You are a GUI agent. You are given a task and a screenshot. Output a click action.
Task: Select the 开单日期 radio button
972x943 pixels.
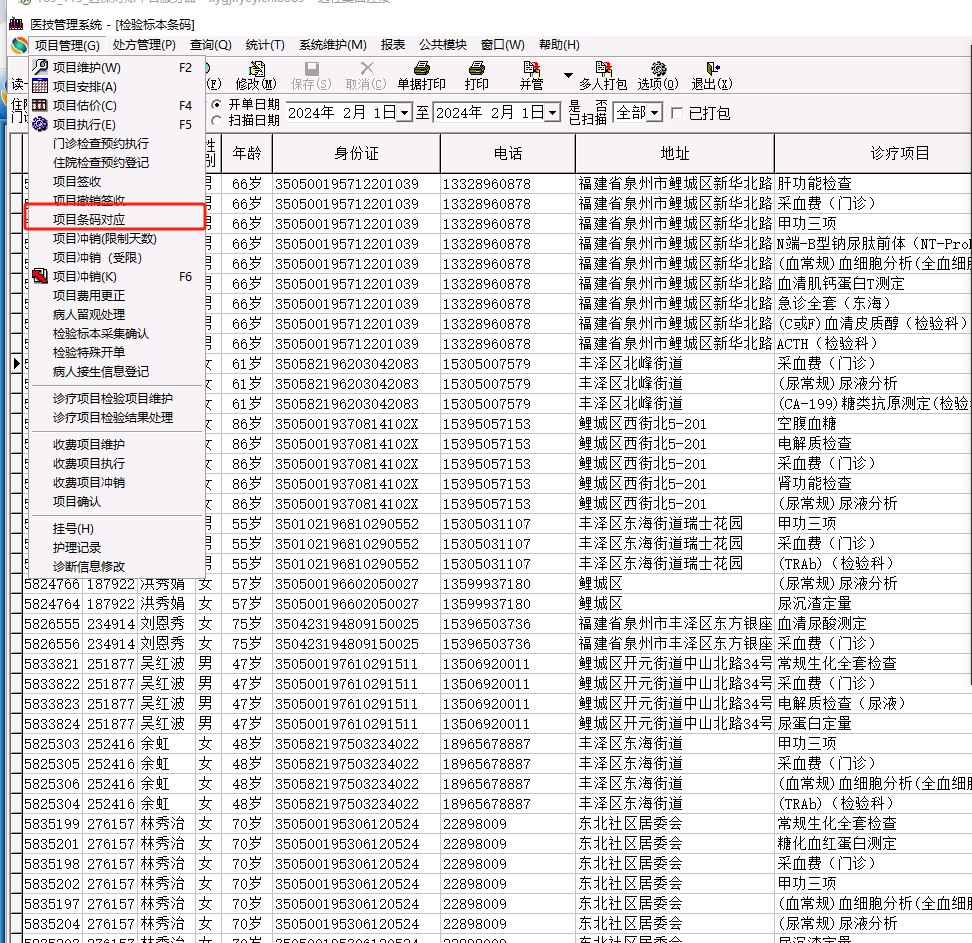[x=216, y=104]
